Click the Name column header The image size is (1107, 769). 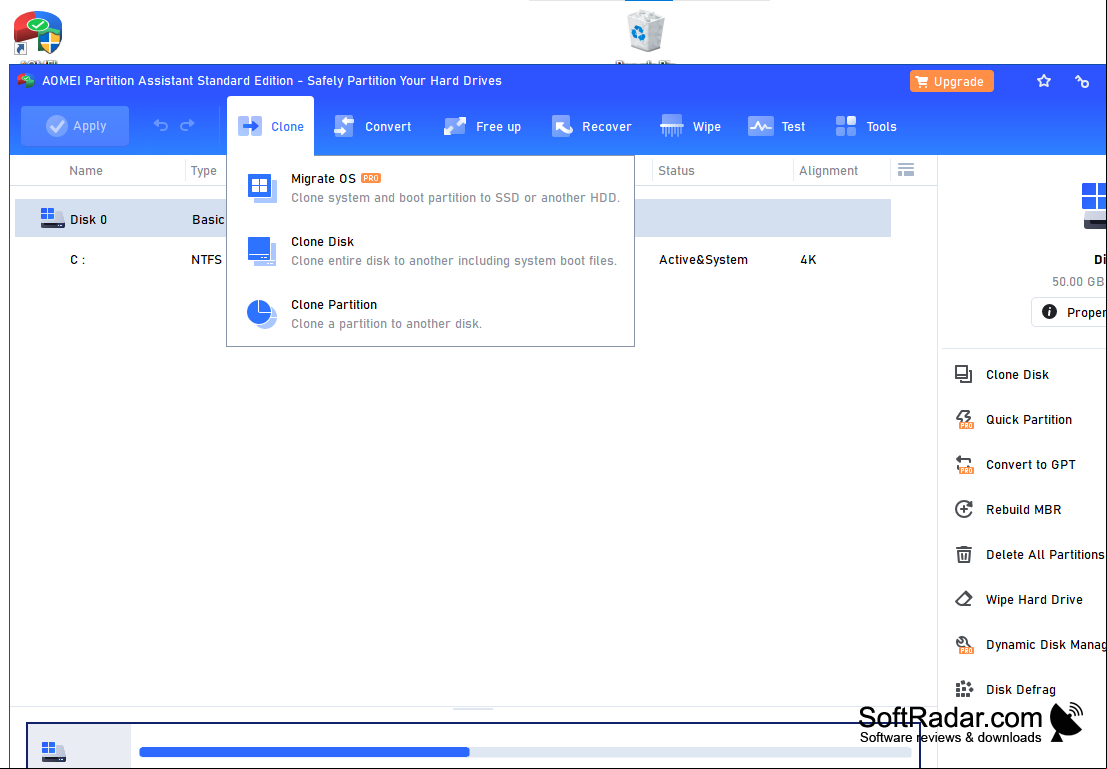[86, 171]
